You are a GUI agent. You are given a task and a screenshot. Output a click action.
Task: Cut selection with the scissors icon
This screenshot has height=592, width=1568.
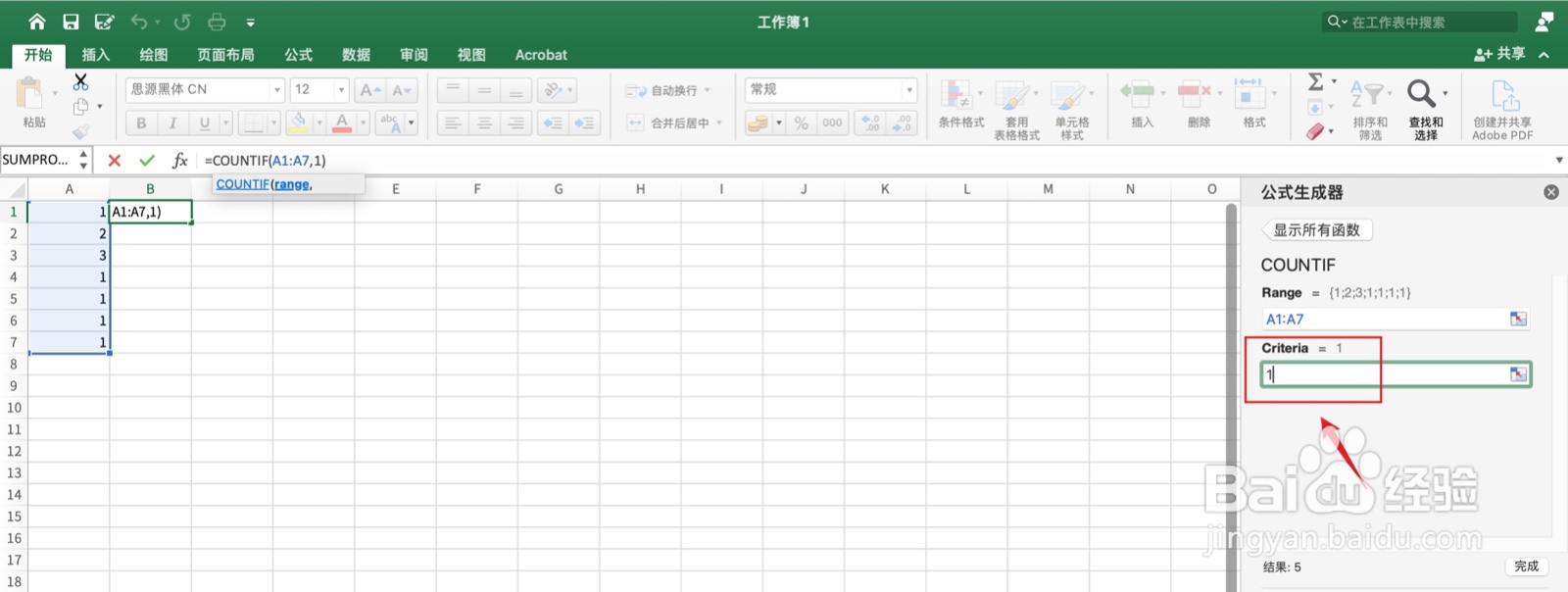tap(80, 81)
